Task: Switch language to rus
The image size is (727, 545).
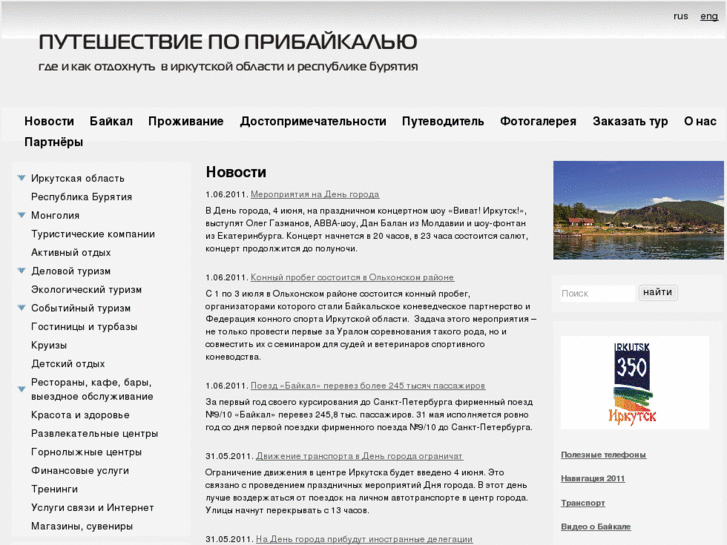Action: click(680, 16)
